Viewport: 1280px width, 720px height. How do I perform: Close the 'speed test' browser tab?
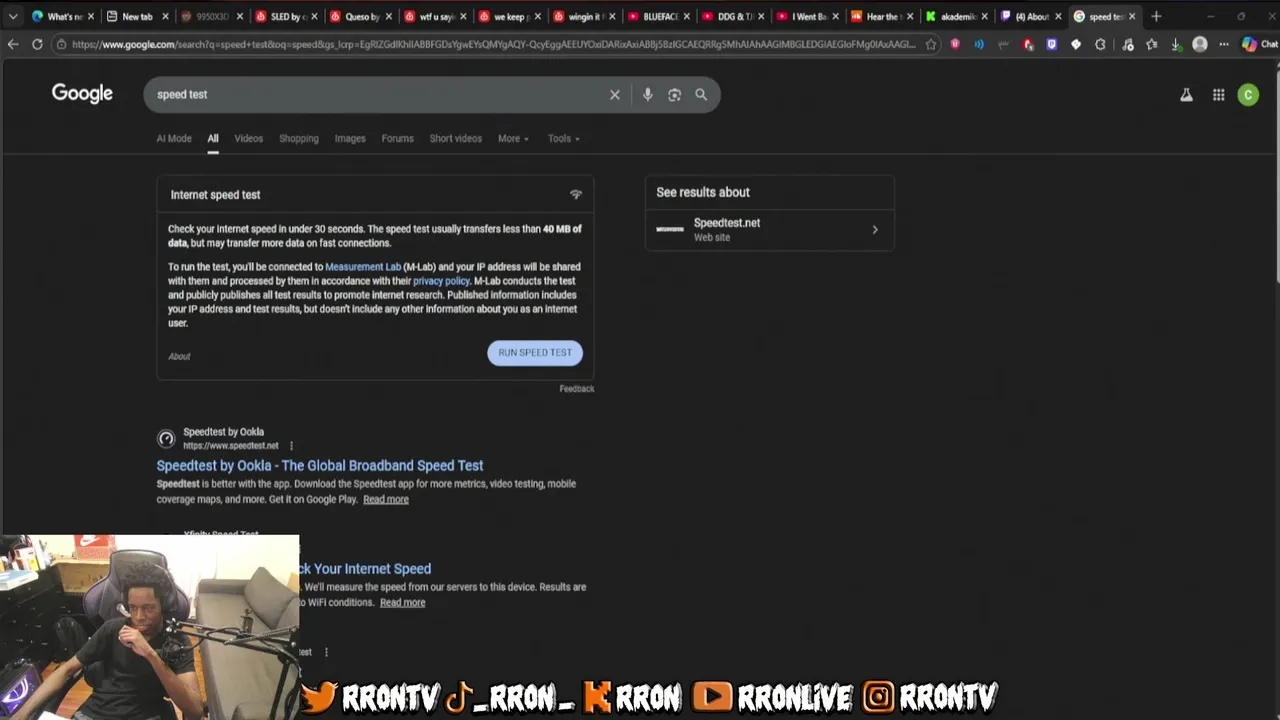[x=1132, y=16]
